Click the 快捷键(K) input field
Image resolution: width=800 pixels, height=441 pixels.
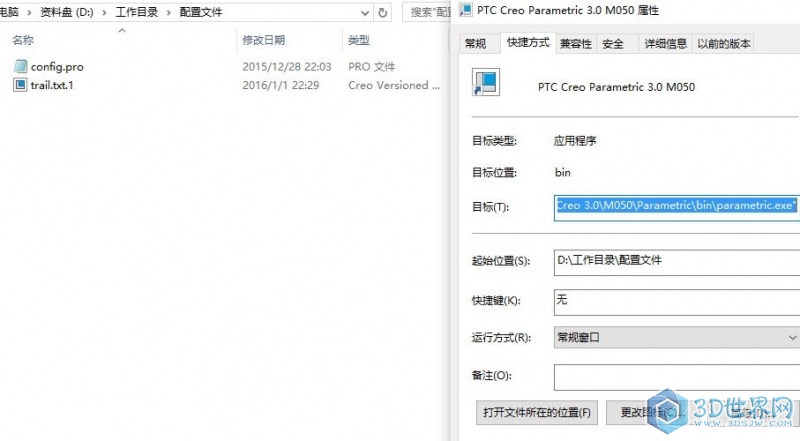click(677, 302)
